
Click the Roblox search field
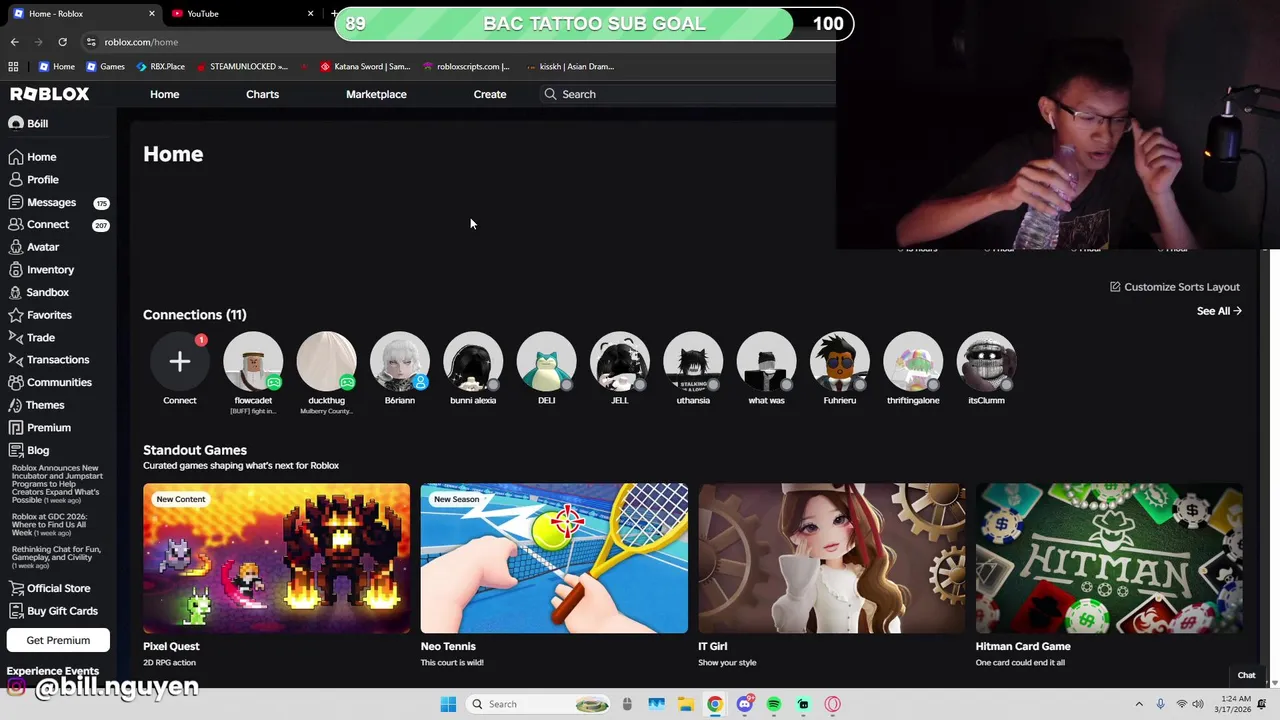tap(688, 94)
